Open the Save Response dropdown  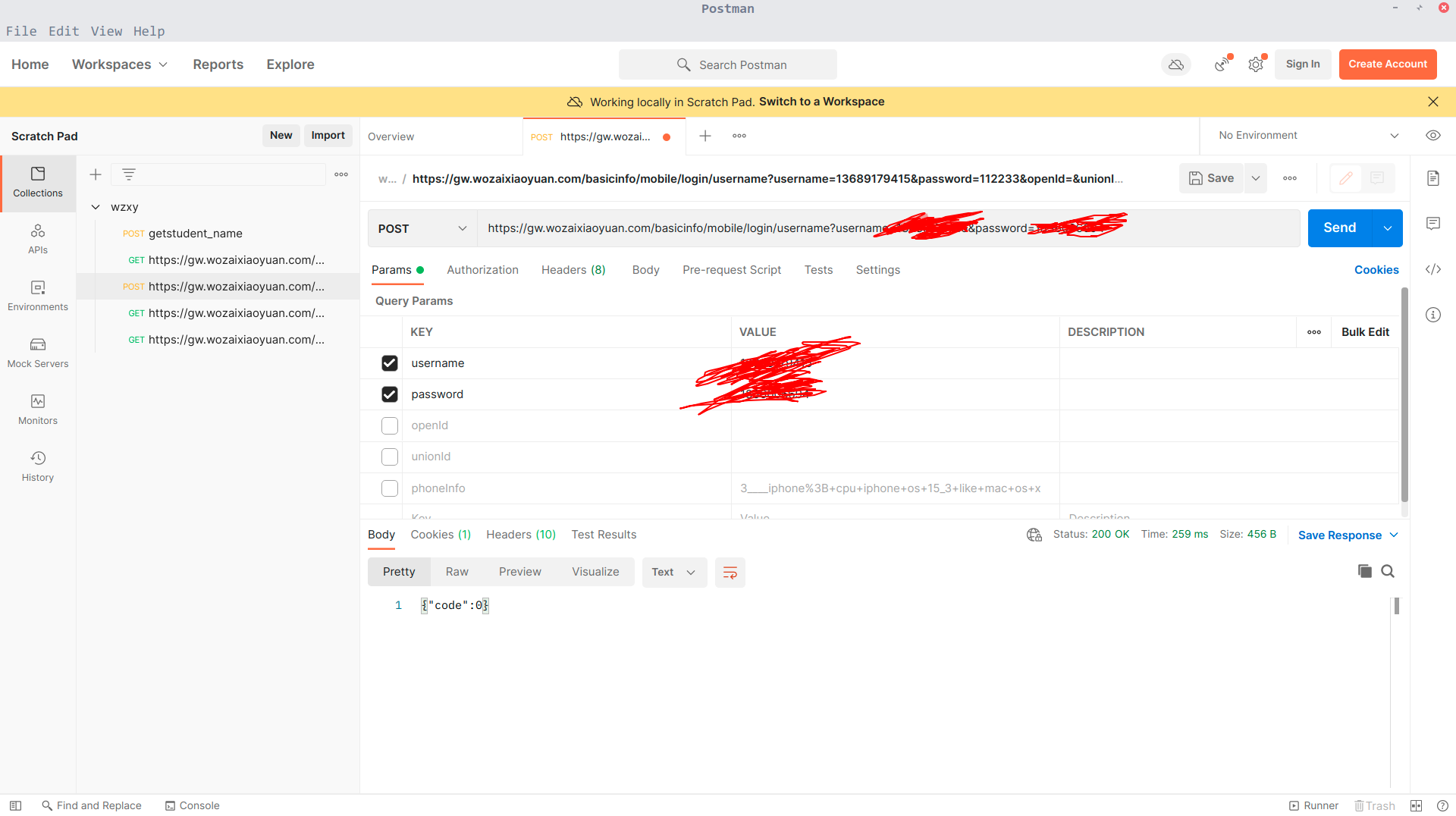1348,535
